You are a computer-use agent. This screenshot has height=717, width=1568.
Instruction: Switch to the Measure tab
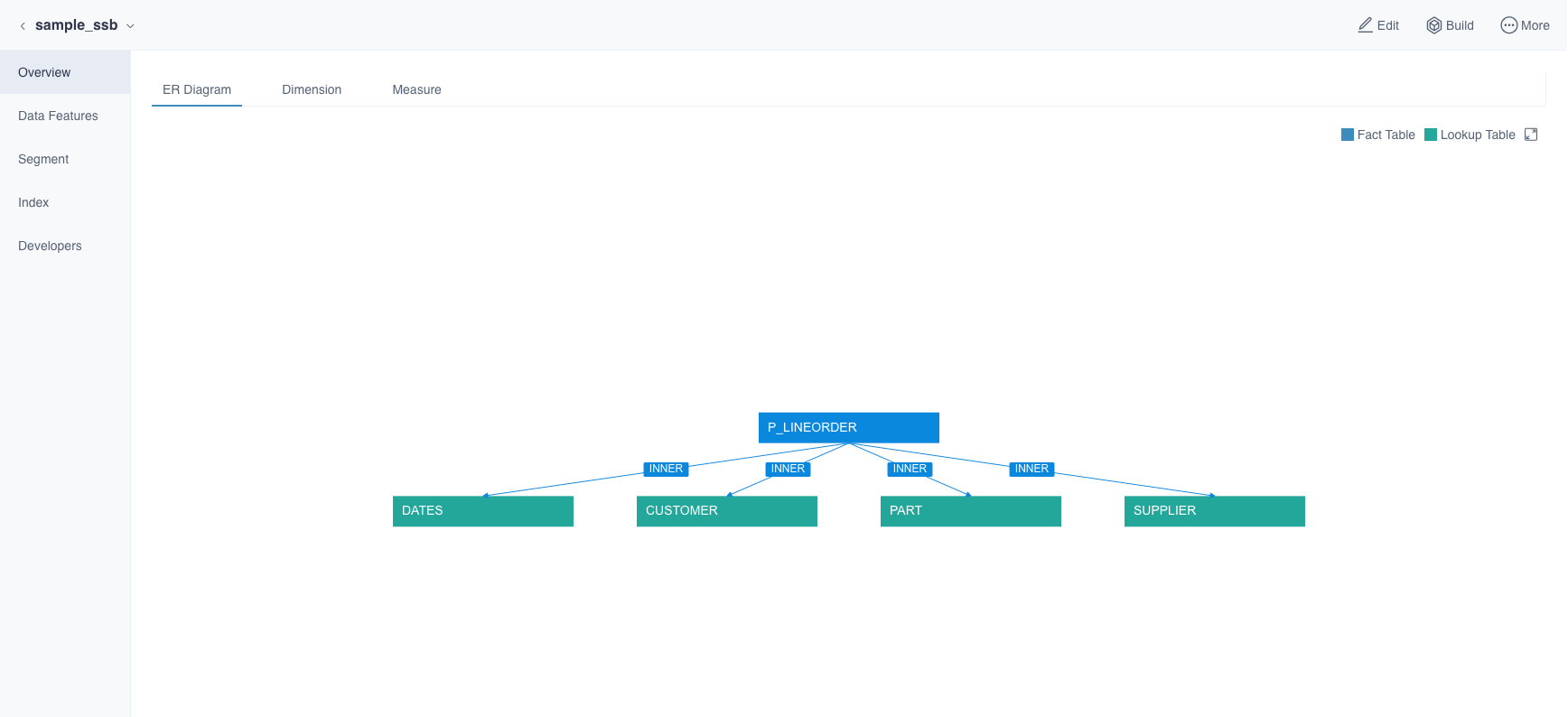click(x=416, y=89)
